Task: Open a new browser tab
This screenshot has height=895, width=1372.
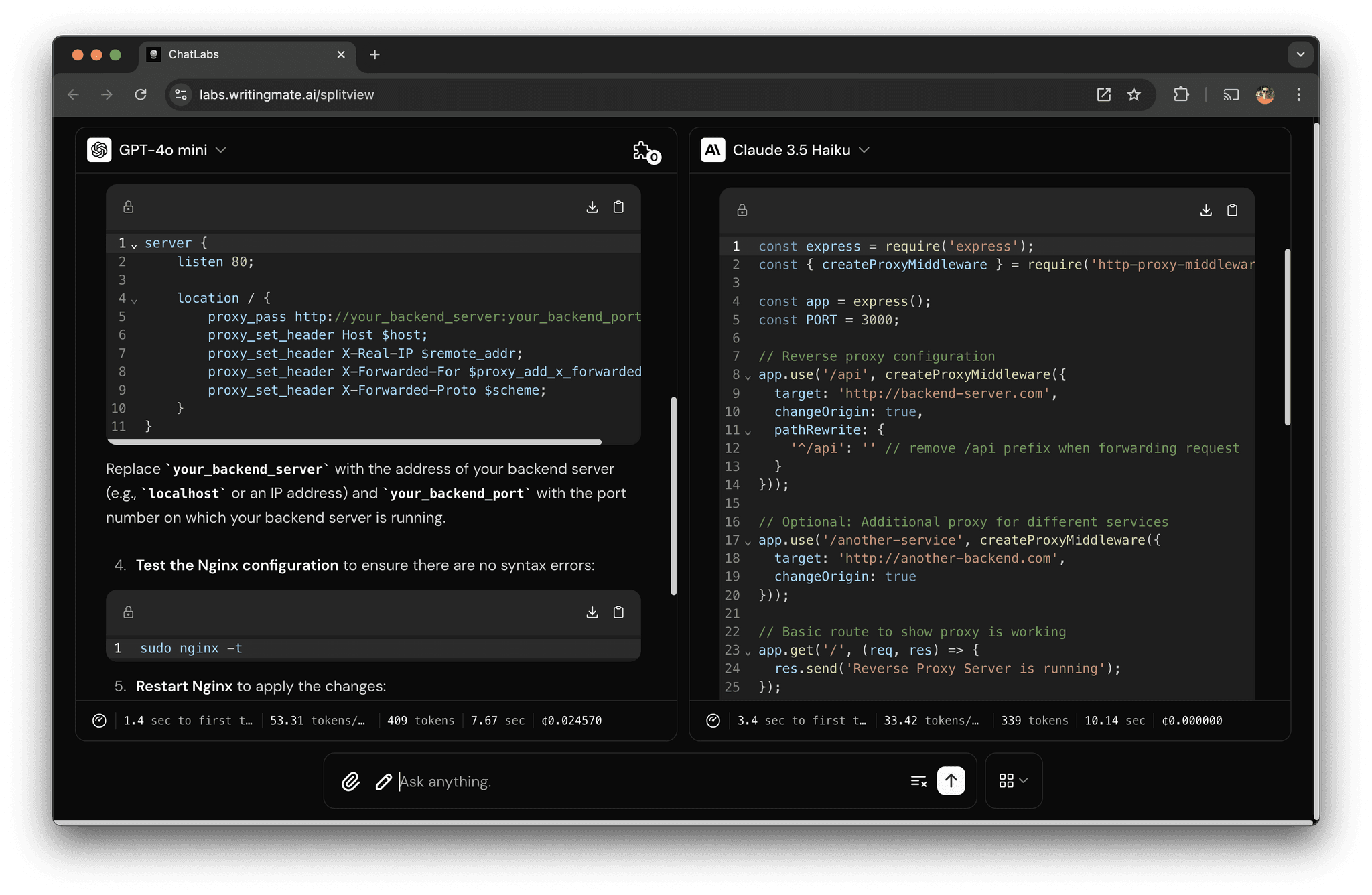Action: tap(374, 54)
